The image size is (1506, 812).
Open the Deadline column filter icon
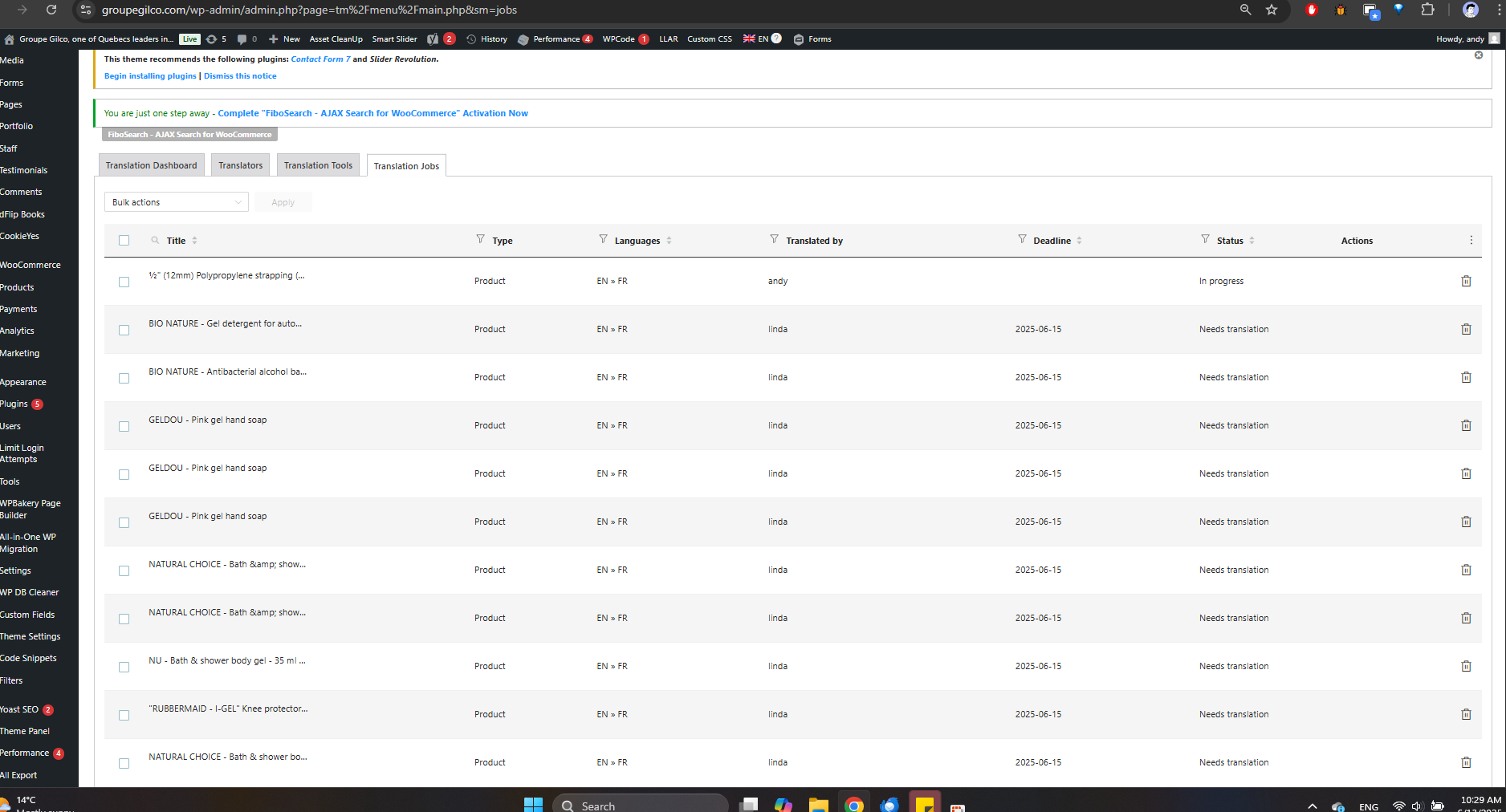click(x=1022, y=239)
